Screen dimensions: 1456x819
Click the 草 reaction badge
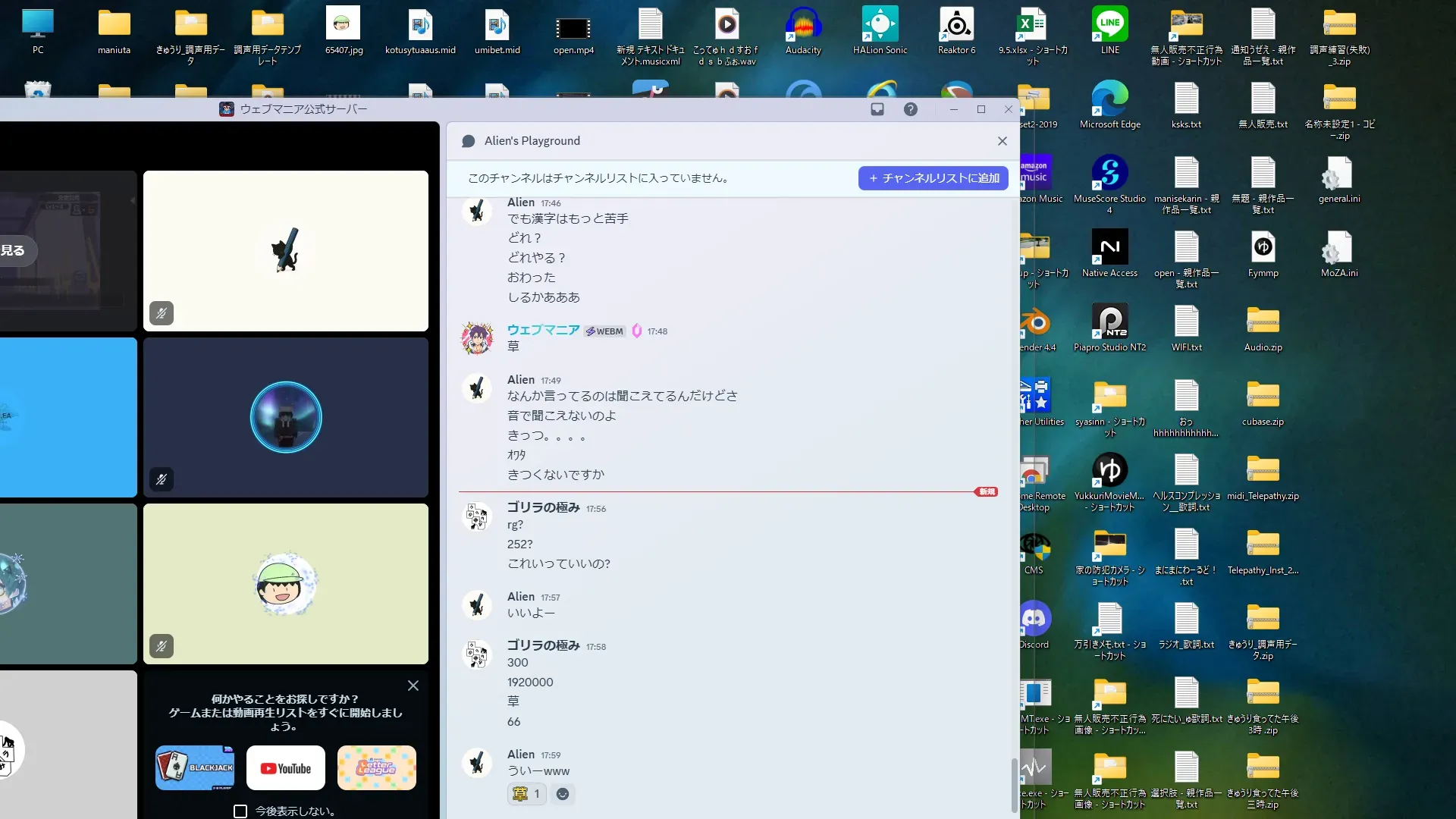(527, 794)
